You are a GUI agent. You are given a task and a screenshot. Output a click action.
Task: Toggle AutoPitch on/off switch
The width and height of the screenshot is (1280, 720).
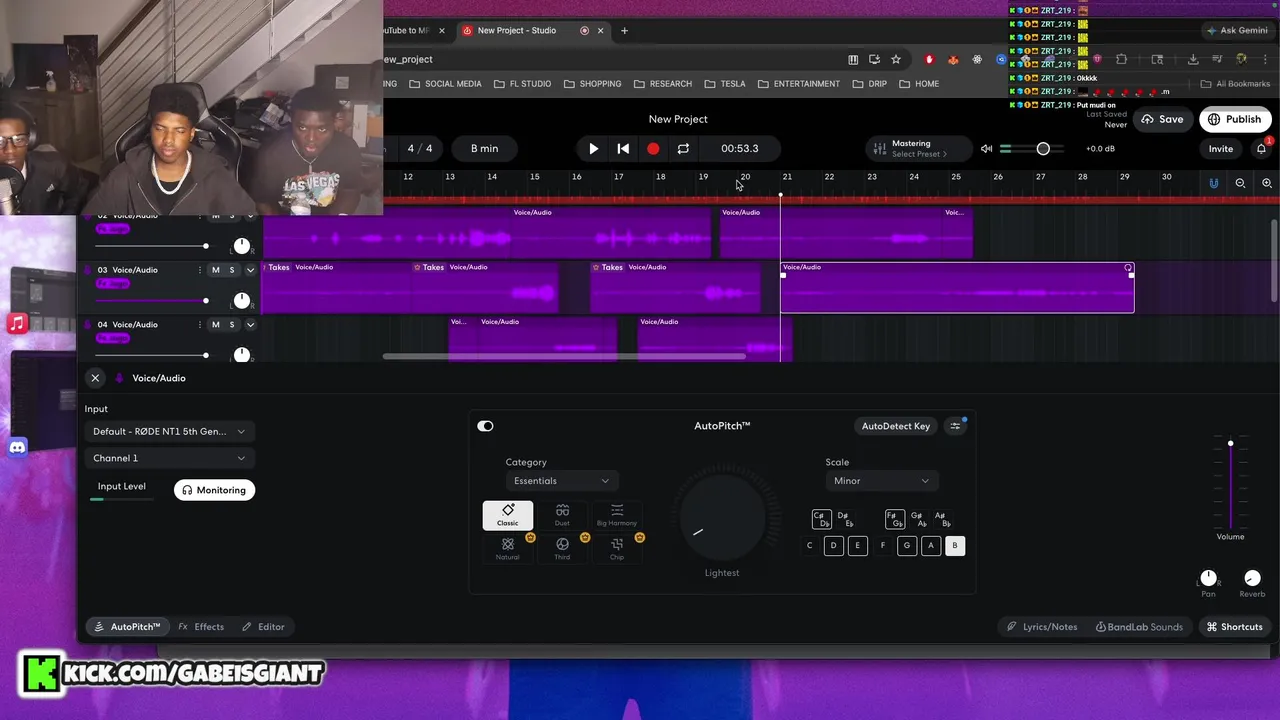pos(485,426)
